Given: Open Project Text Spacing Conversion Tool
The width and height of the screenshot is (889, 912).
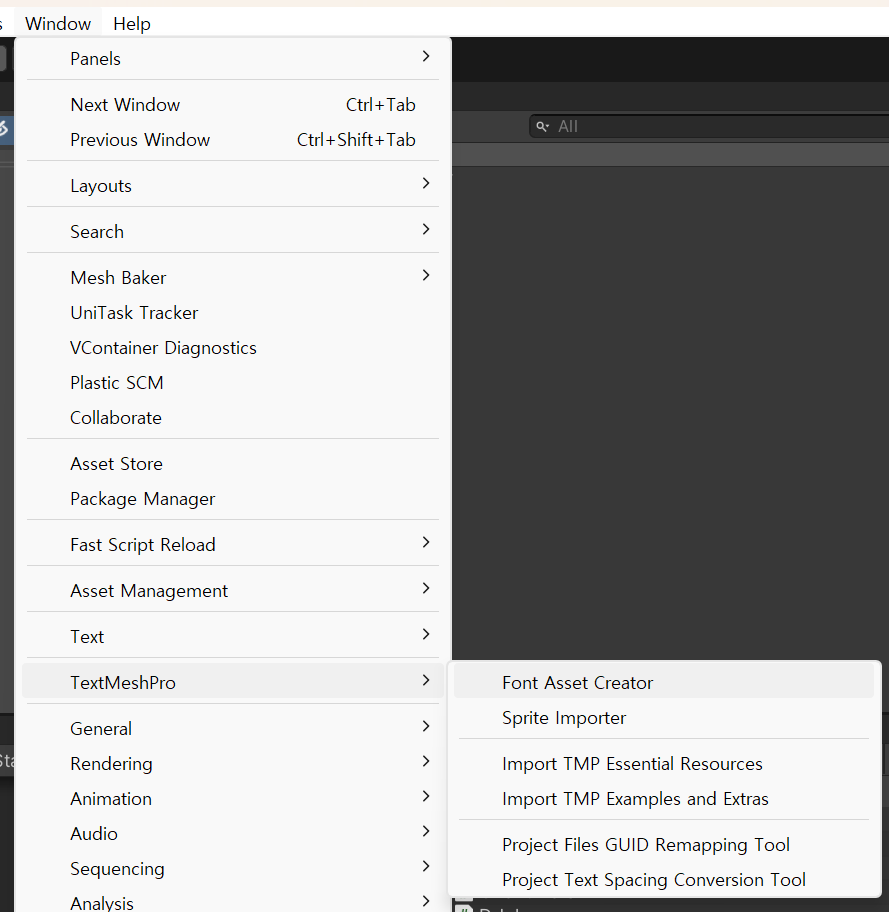Looking at the screenshot, I should (x=664, y=879).
